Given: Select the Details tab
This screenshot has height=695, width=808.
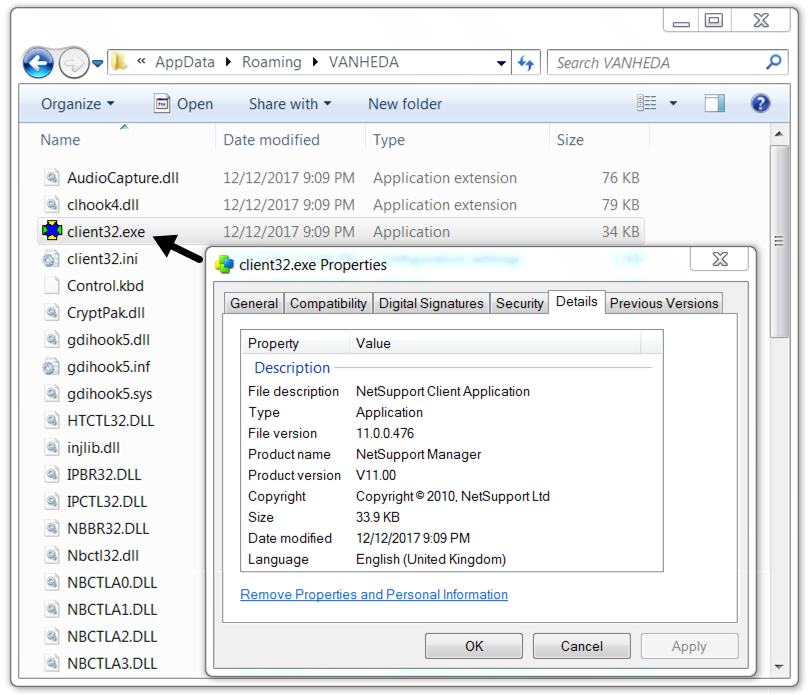Looking at the screenshot, I should [577, 302].
